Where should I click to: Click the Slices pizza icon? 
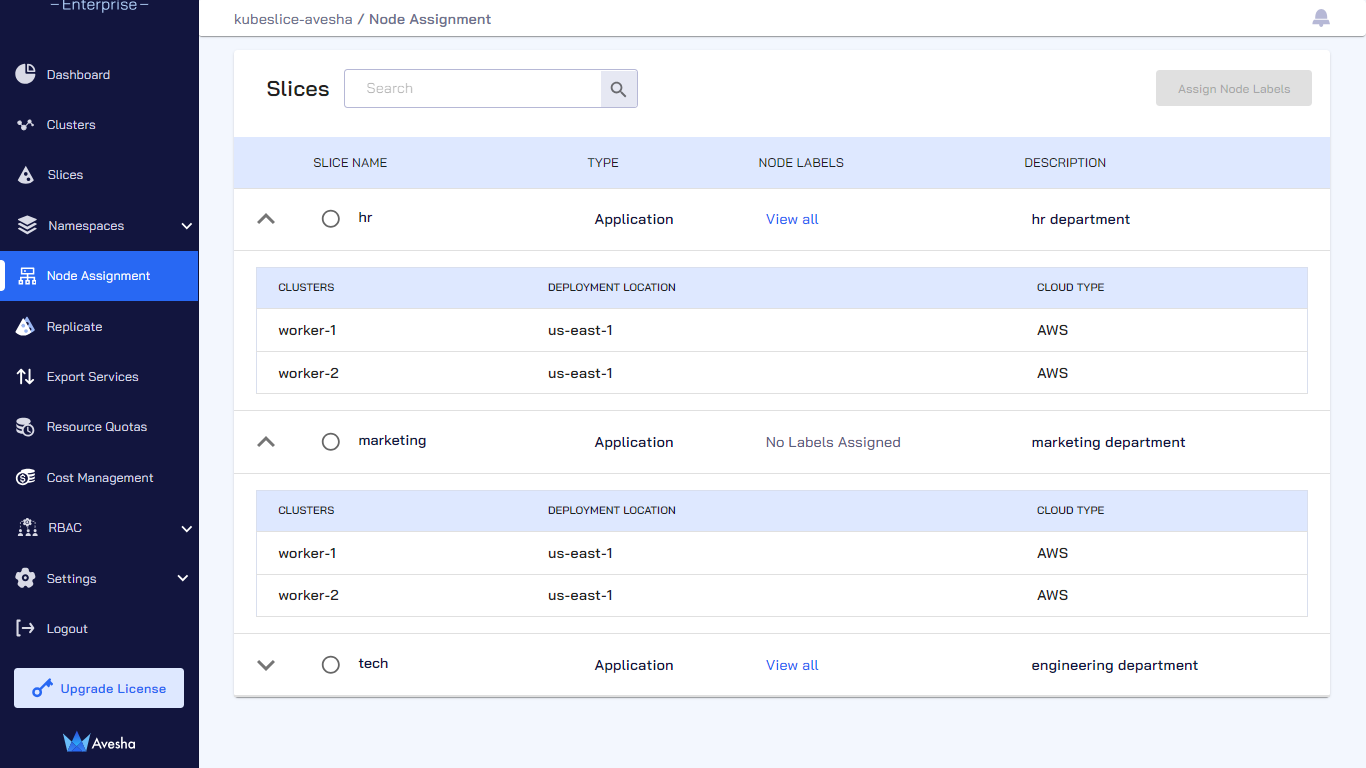27,175
